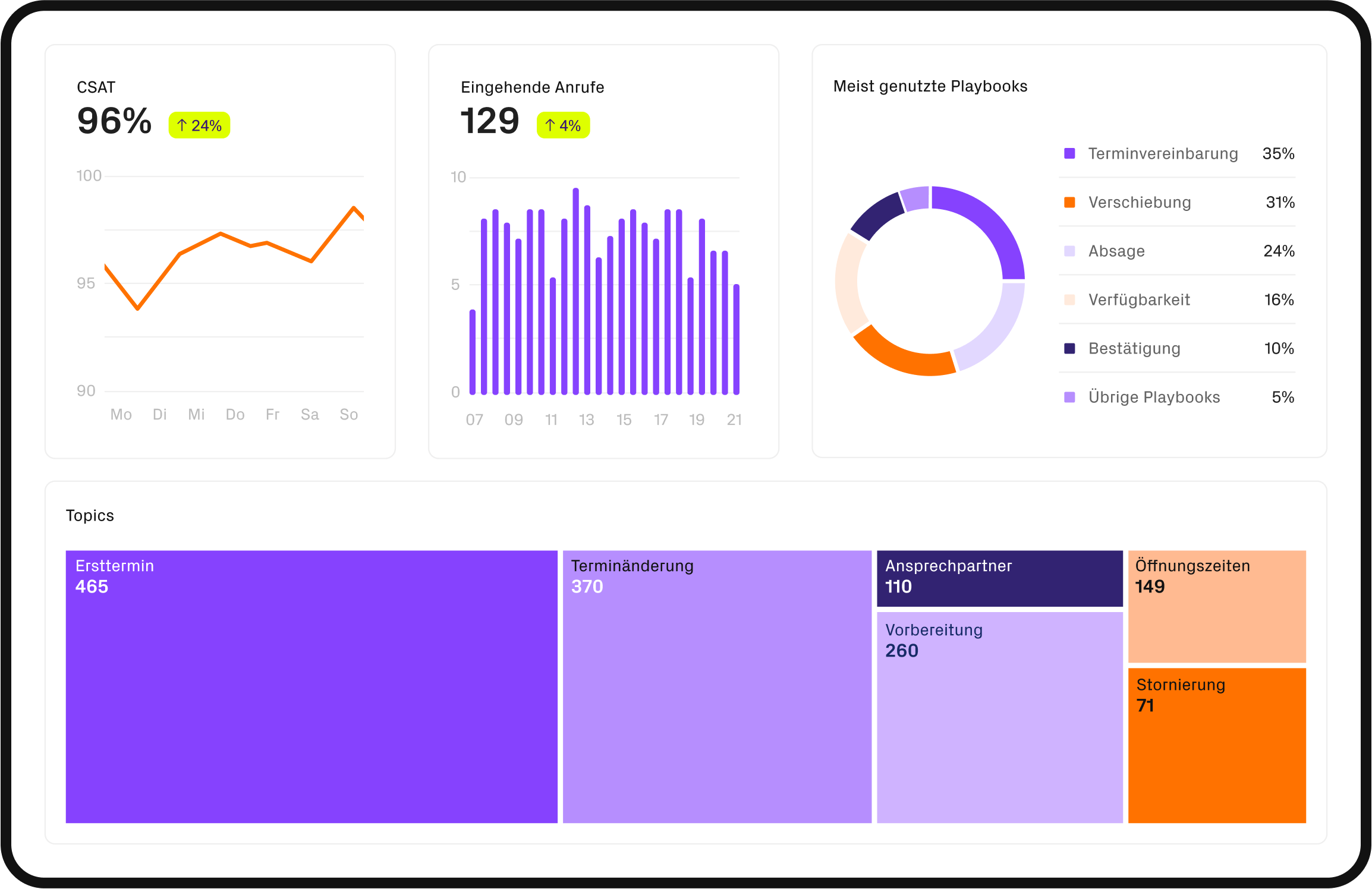Select the 4% increase indicator badge
Viewport: 1372px width, 889px height.
click(x=562, y=125)
